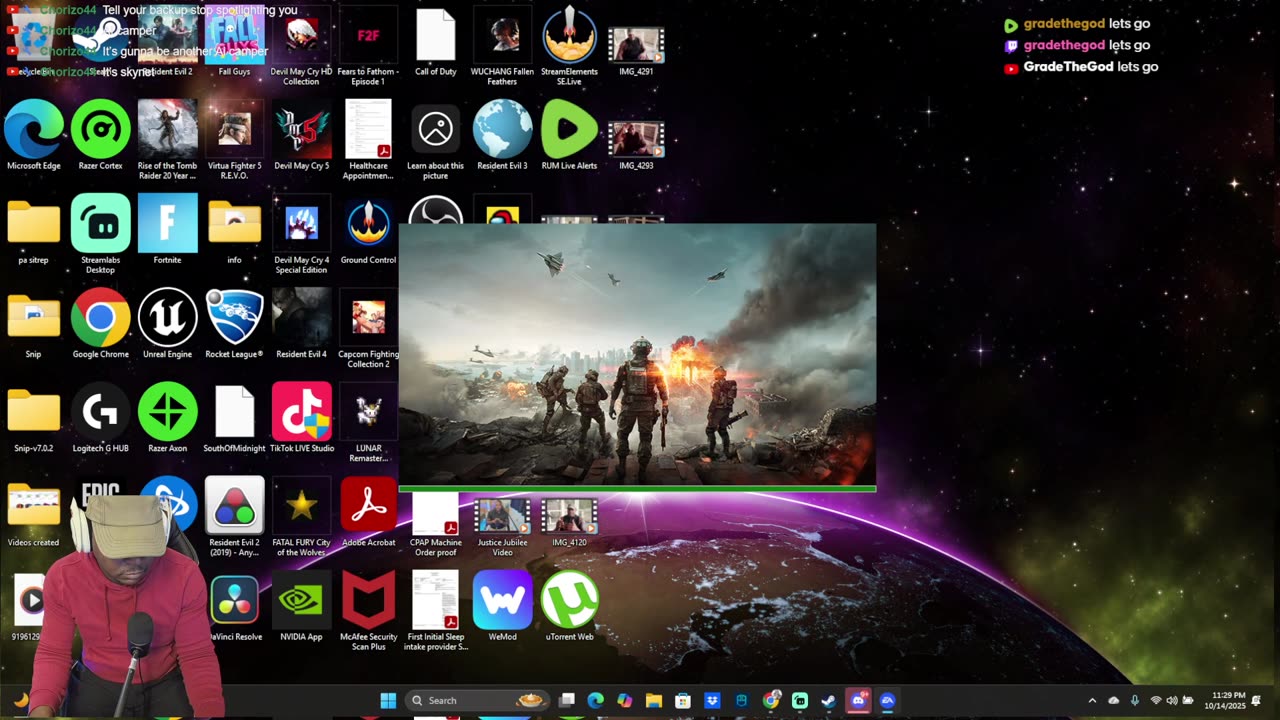The image size is (1280, 720).
Task: Select the LUNAR Remastered desktop icon
Action: click(368, 422)
